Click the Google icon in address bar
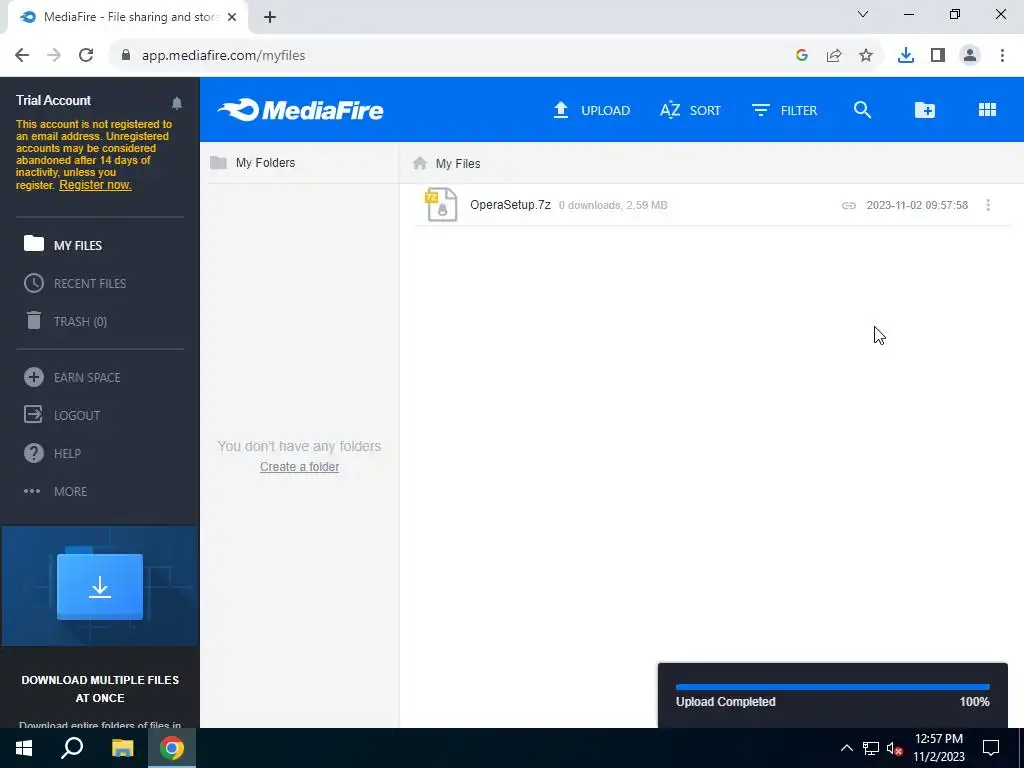Viewport: 1024px width, 768px height. [x=802, y=56]
